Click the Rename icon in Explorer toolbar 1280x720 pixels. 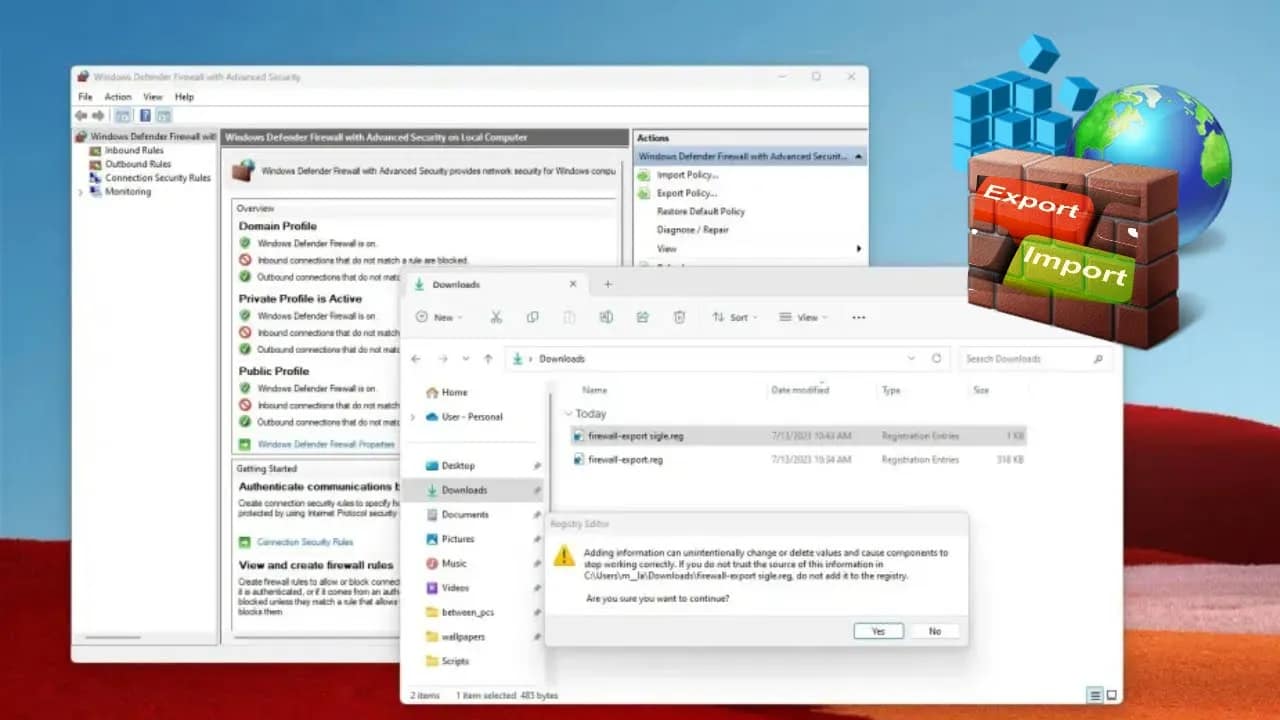(x=605, y=317)
